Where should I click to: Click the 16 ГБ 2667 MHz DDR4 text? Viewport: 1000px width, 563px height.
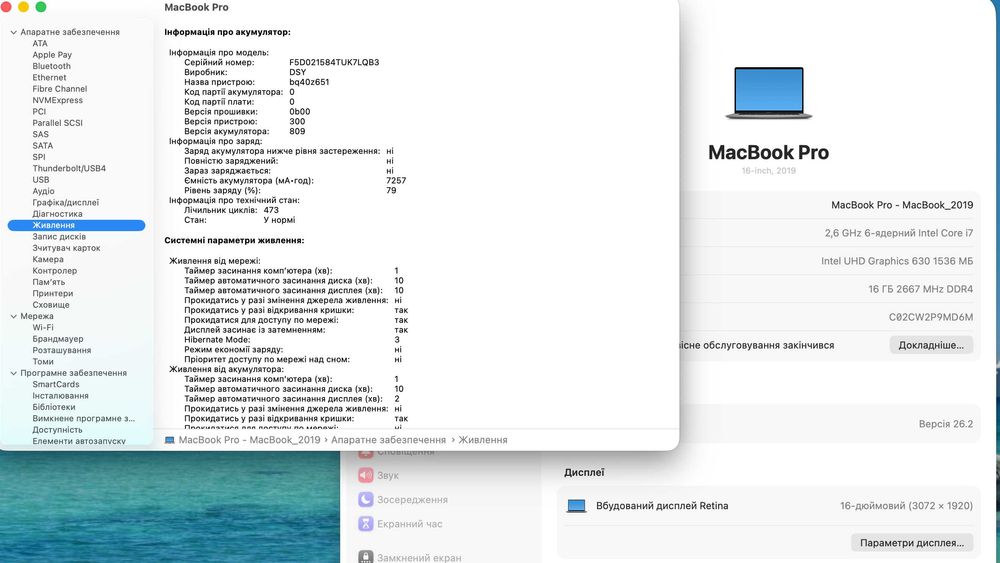coord(920,289)
